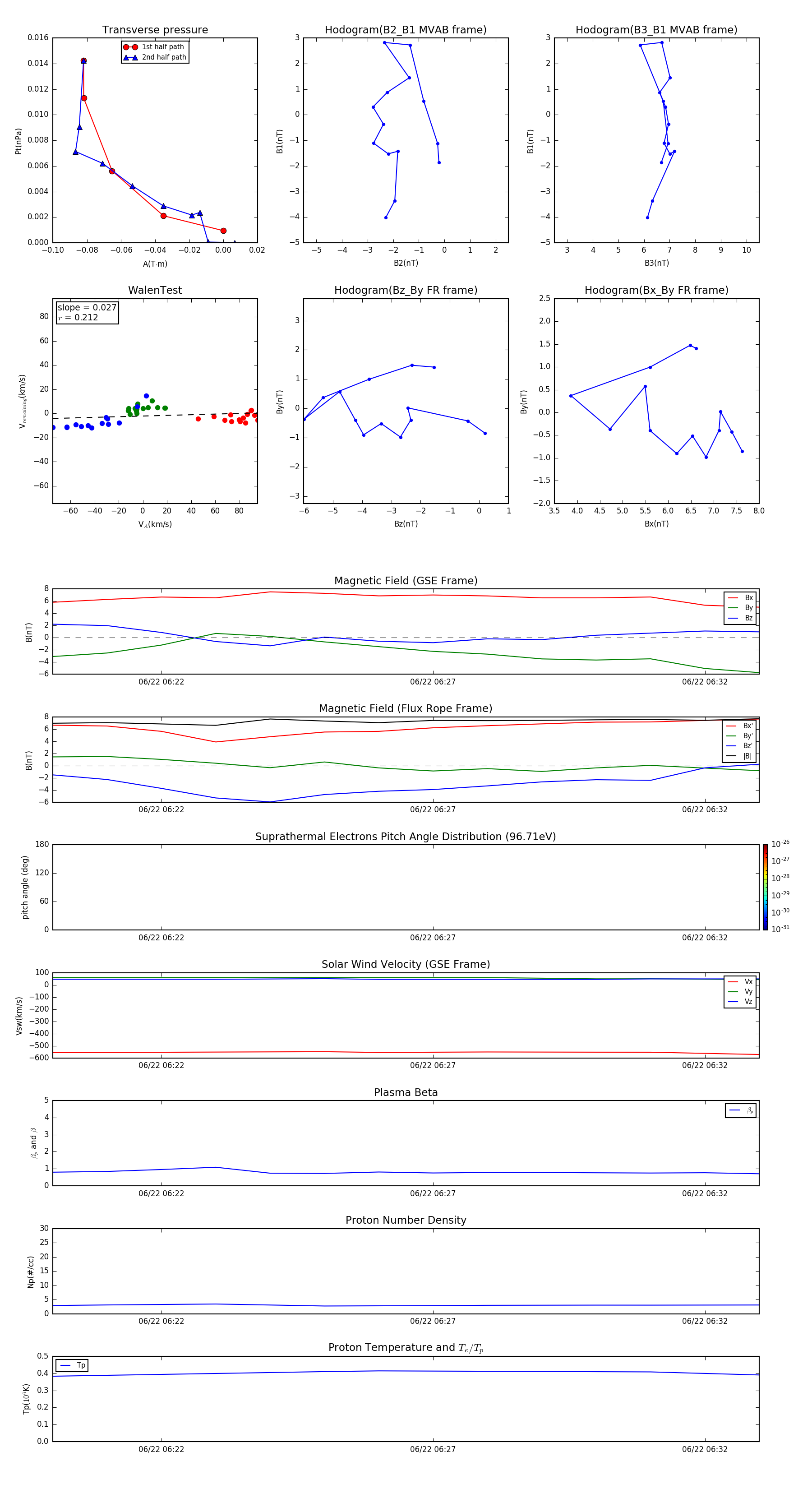Click the V_remaining(km/s) y-axis label

click(x=23, y=401)
